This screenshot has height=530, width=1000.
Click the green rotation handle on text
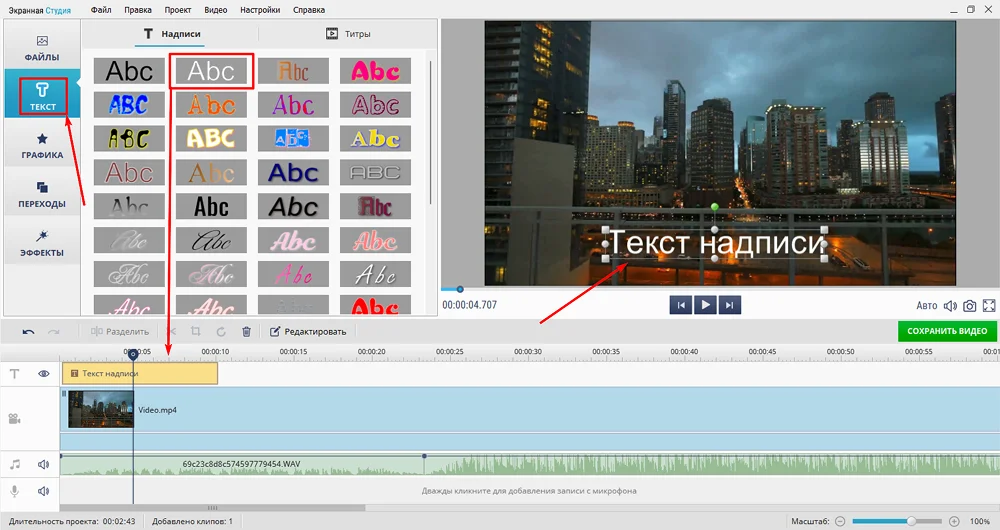[714, 207]
